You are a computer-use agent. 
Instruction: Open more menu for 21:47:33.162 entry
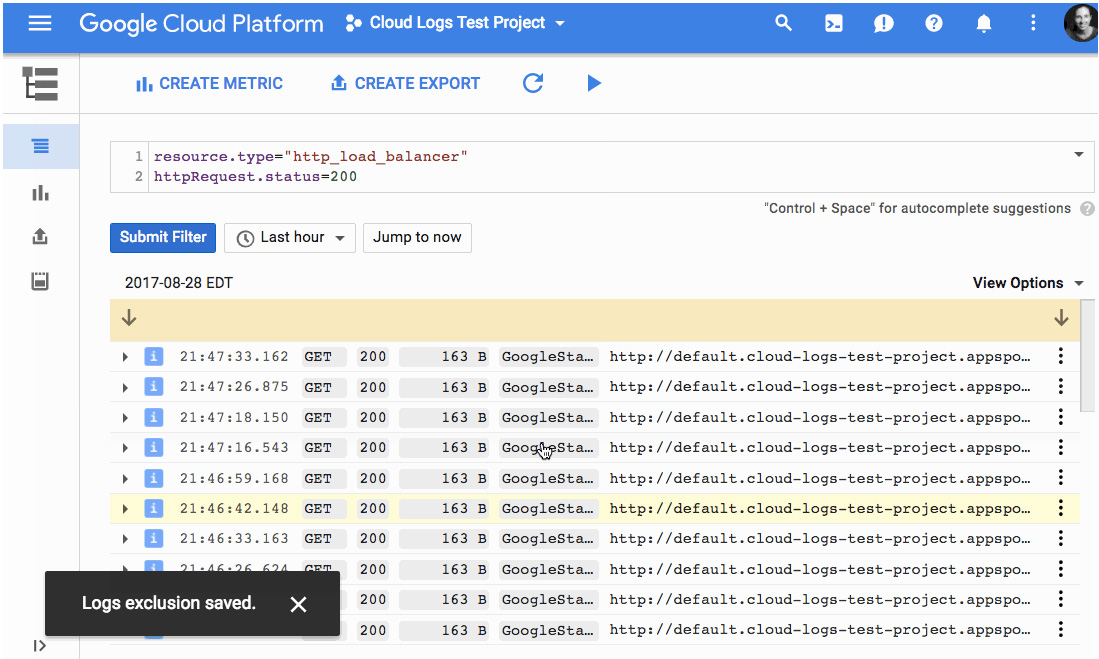(x=1060, y=356)
